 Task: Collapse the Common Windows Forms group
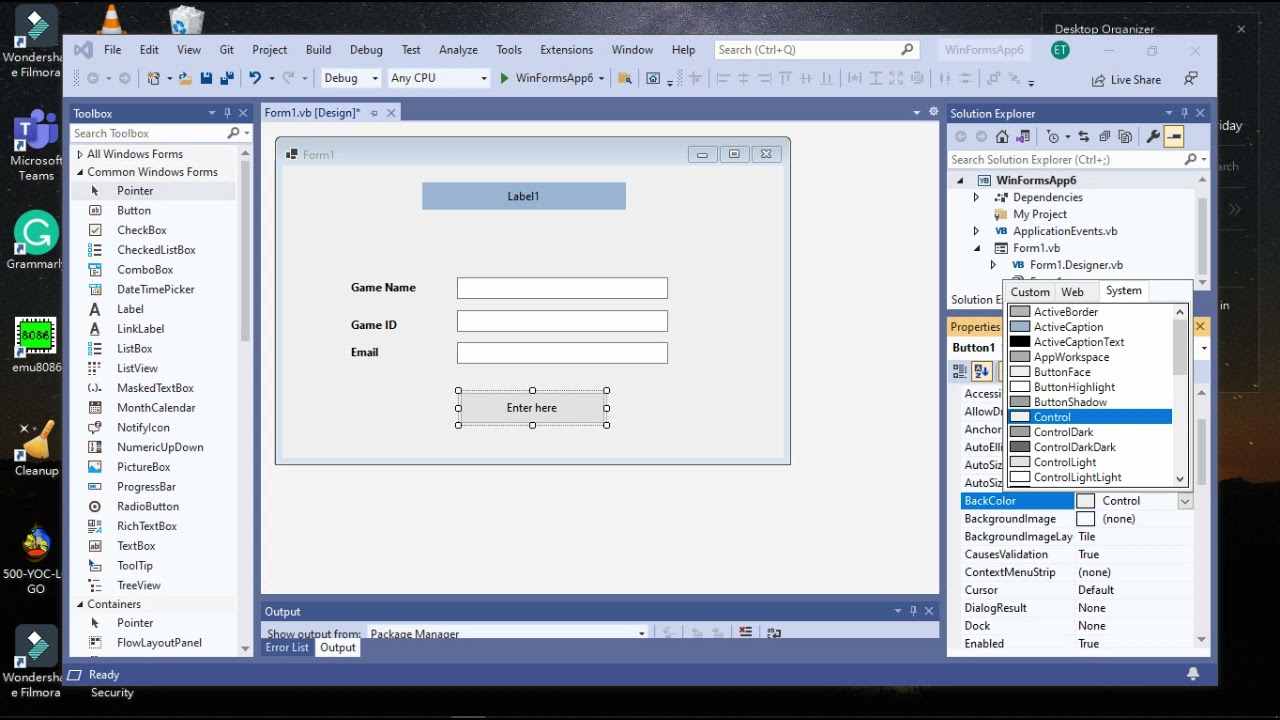pos(80,172)
